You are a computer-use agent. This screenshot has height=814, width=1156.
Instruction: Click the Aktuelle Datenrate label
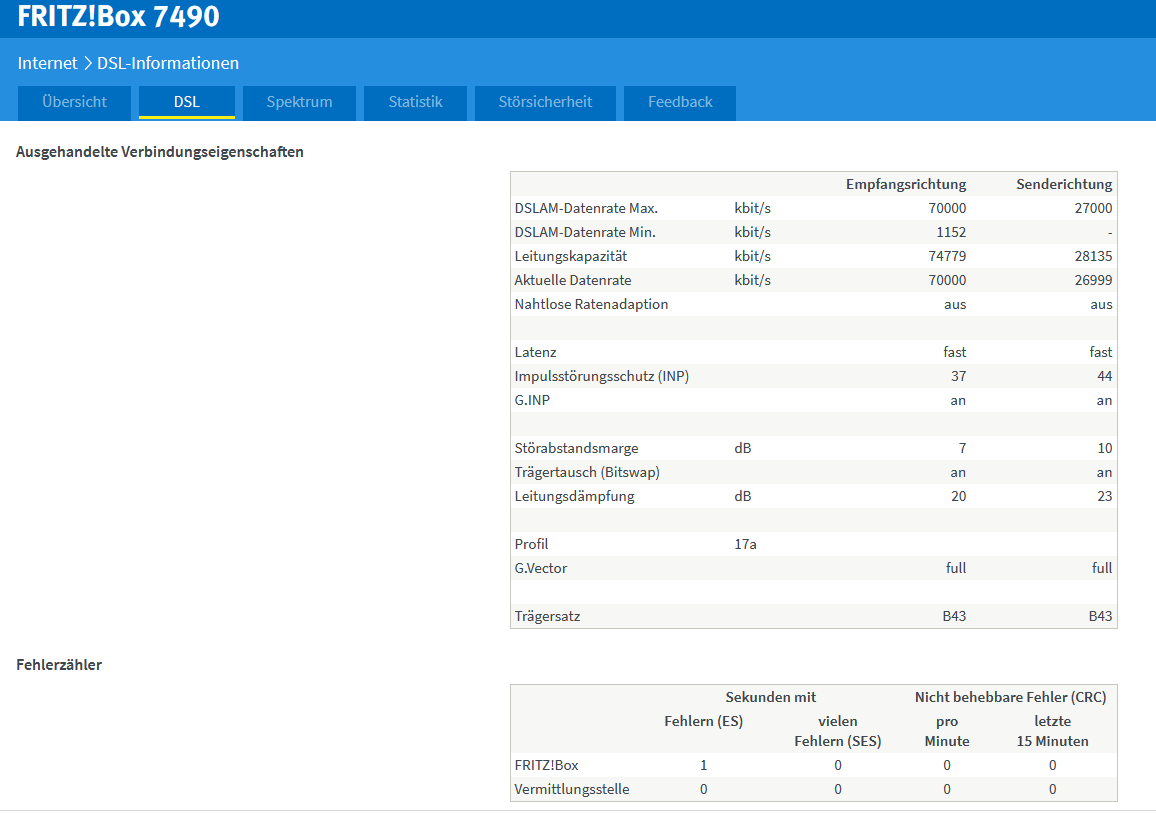[x=573, y=280]
